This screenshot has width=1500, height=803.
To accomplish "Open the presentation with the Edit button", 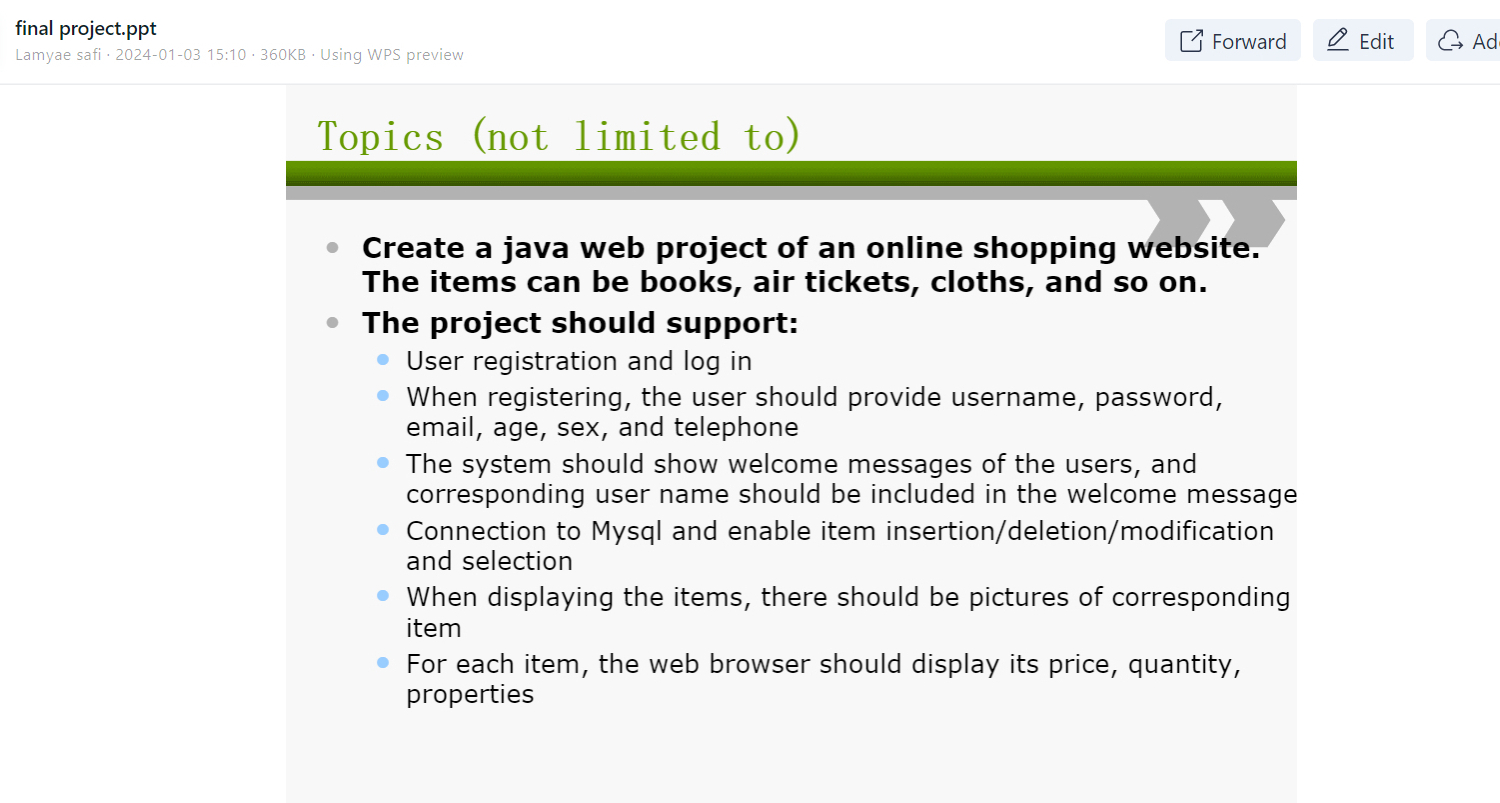I will coord(1362,40).
